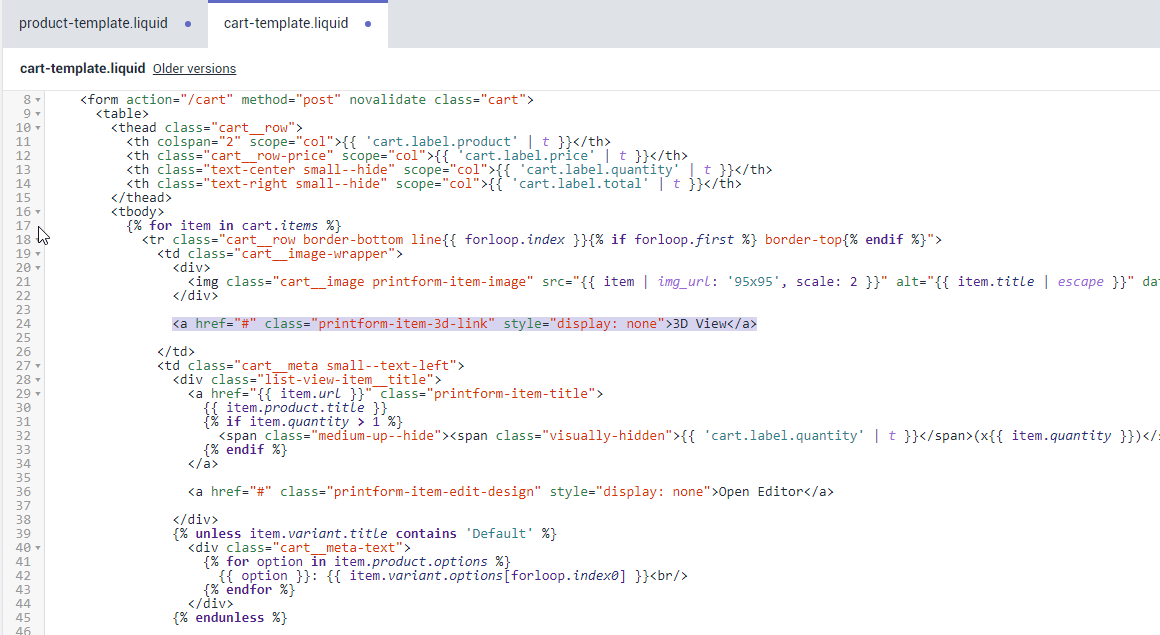Fold list-view-item__title div at line 28

38,380
